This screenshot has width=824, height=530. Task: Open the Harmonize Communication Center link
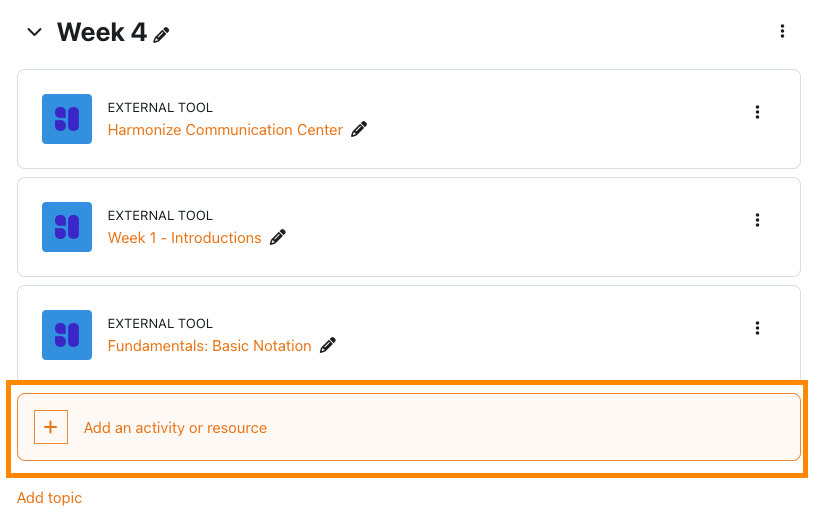pyautogui.click(x=225, y=130)
